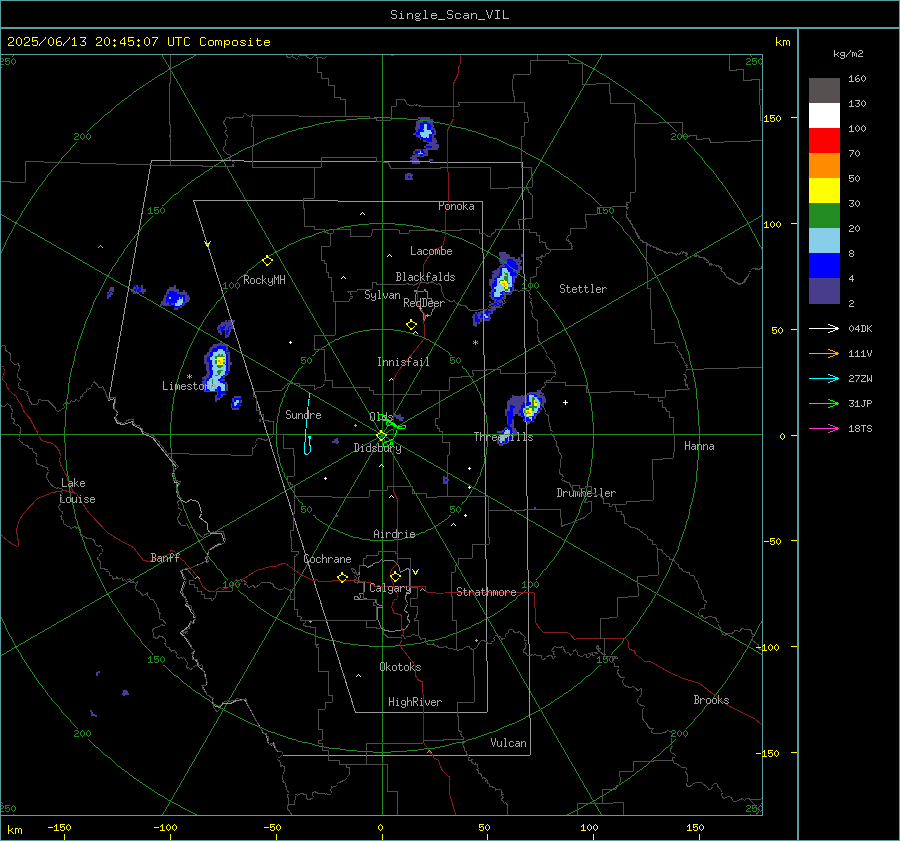The width and height of the screenshot is (900, 841).
Task: Click the magenta 18TS arrow in legend
Action: [824, 428]
